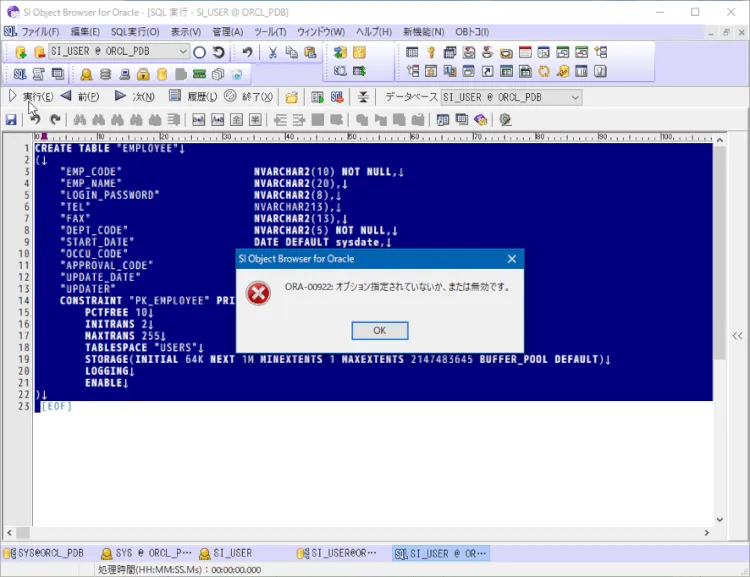Click the undo icon in top toolbar

tap(247, 52)
